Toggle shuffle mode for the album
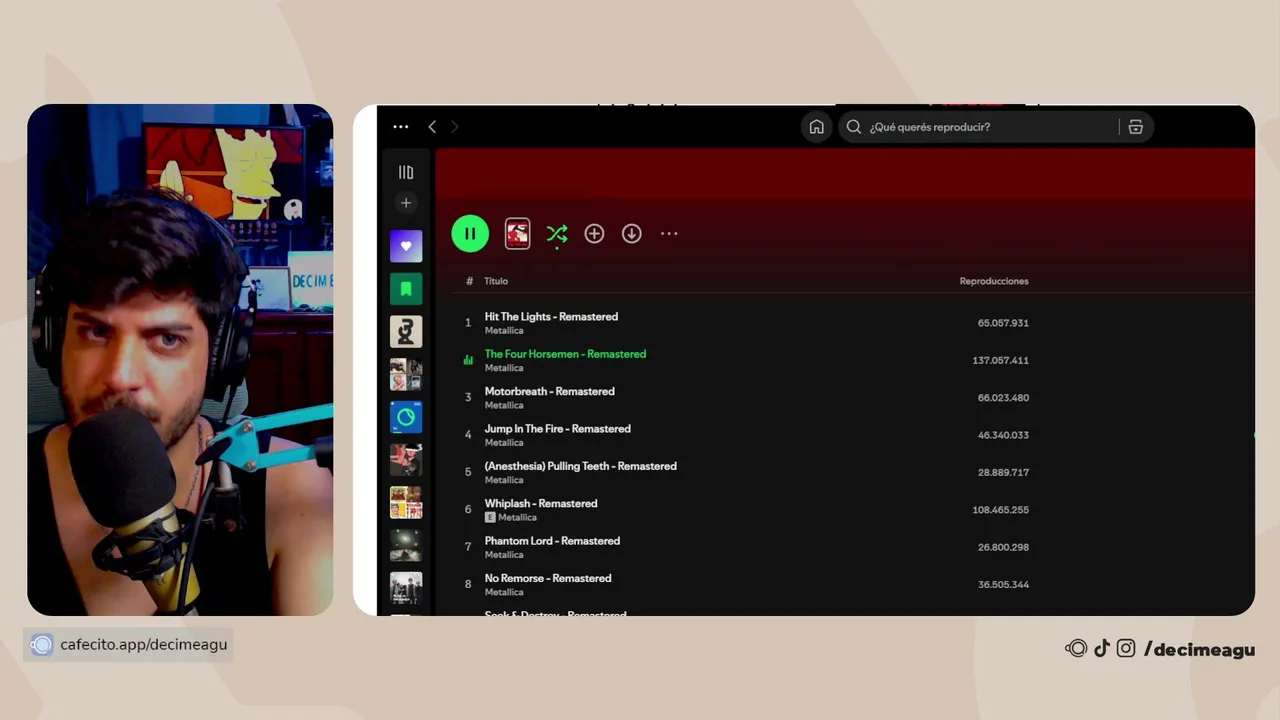Screen dimensions: 1280x720 coord(557,233)
